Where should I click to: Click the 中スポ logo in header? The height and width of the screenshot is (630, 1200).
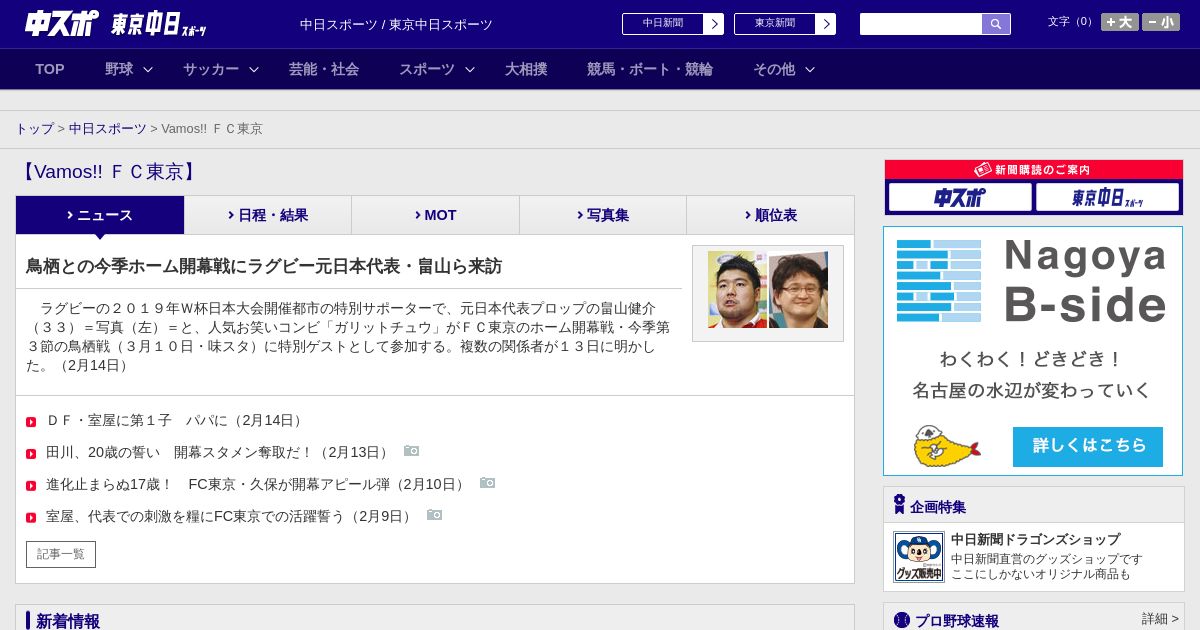tap(62, 23)
